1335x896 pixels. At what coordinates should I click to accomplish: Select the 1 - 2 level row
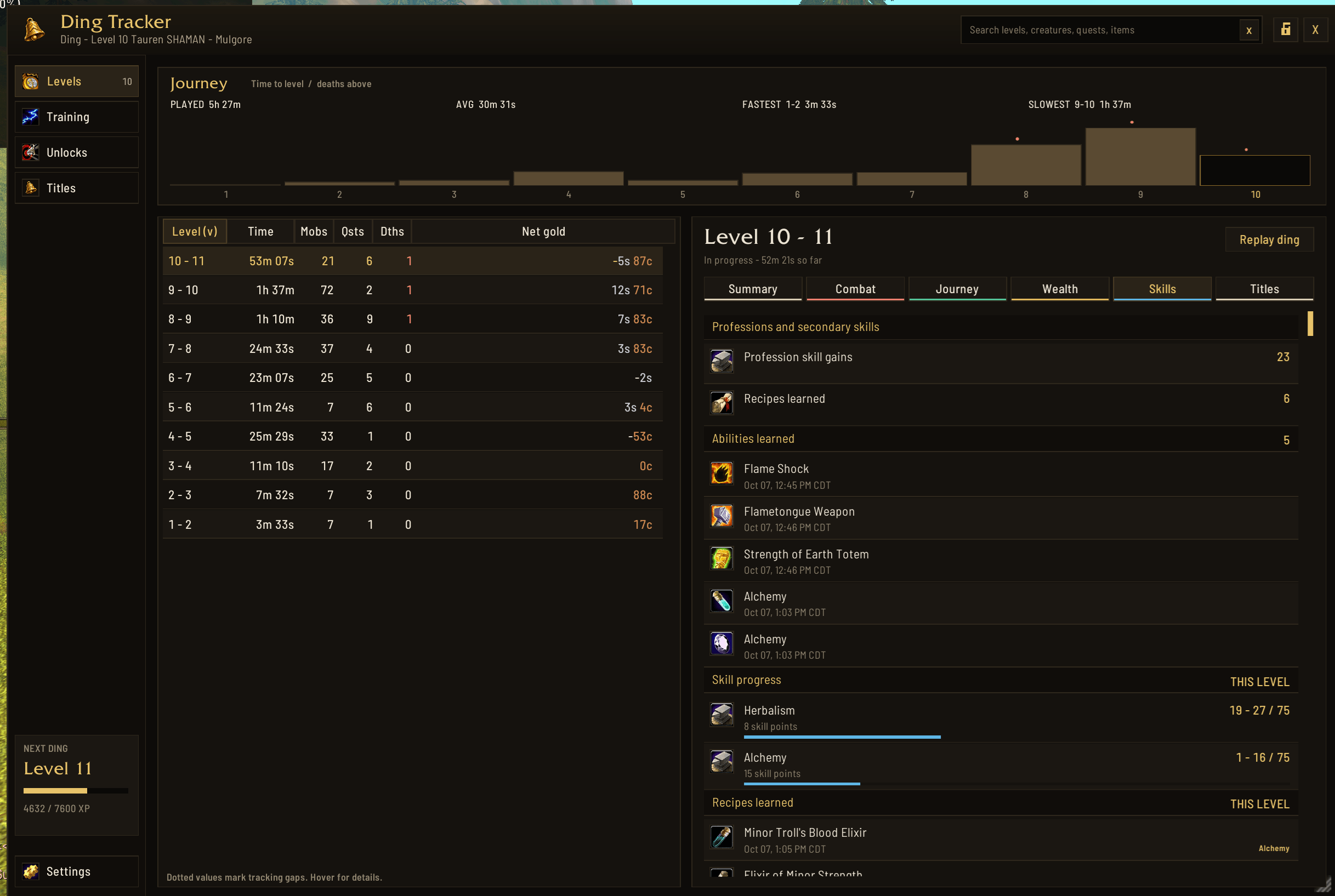coord(413,524)
